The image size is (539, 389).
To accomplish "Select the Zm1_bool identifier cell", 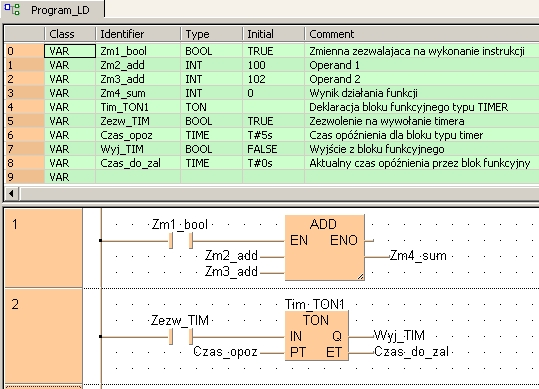I will click(138, 51).
